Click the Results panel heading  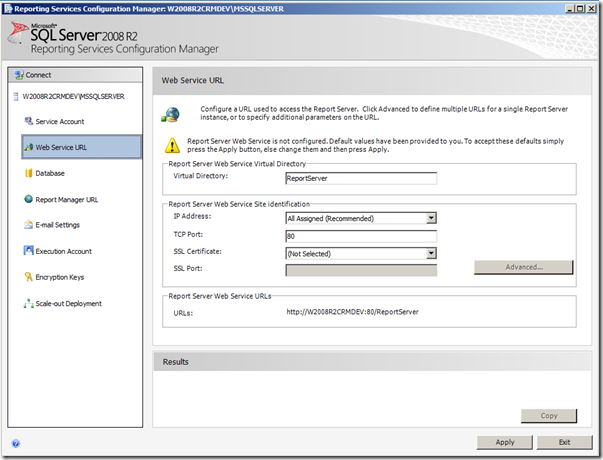(x=176, y=362)
